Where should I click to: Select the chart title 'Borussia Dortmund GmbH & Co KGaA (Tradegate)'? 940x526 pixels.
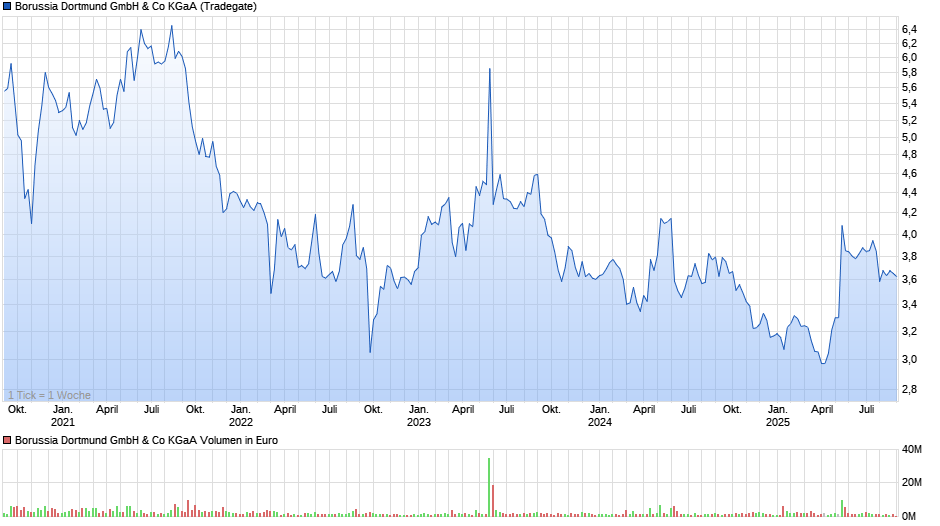[x=136, y=7]
